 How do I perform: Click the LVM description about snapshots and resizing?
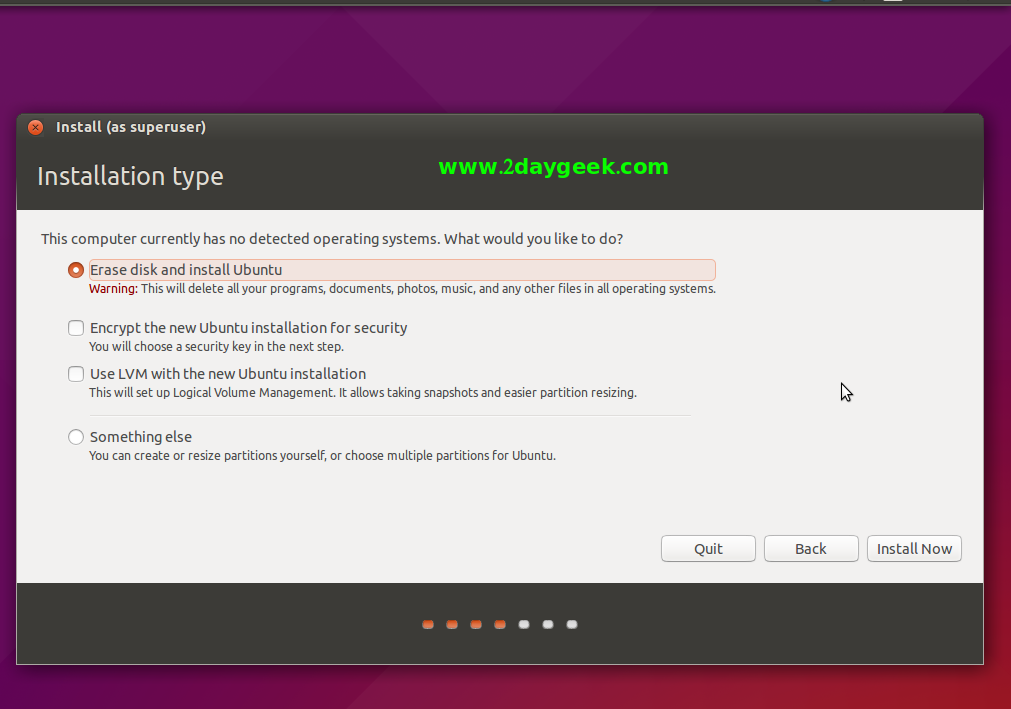[x=362, y=393]
